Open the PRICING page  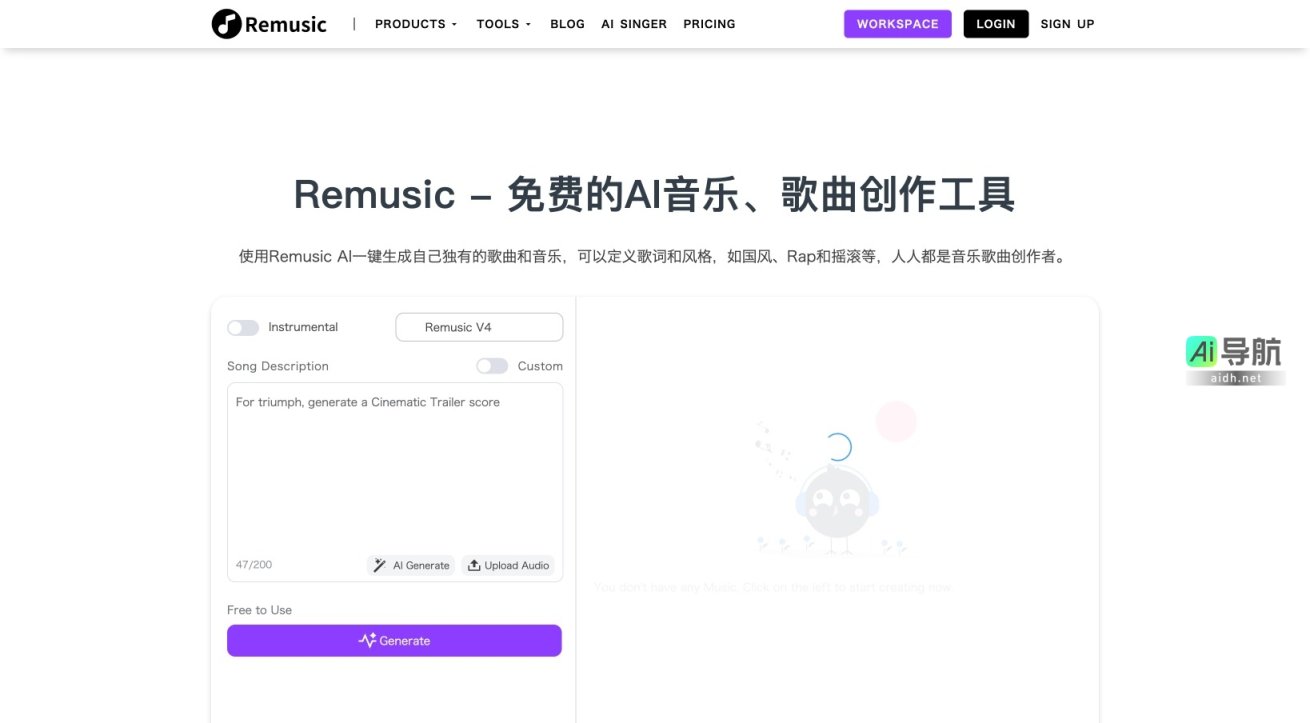[x=709, y=23]
